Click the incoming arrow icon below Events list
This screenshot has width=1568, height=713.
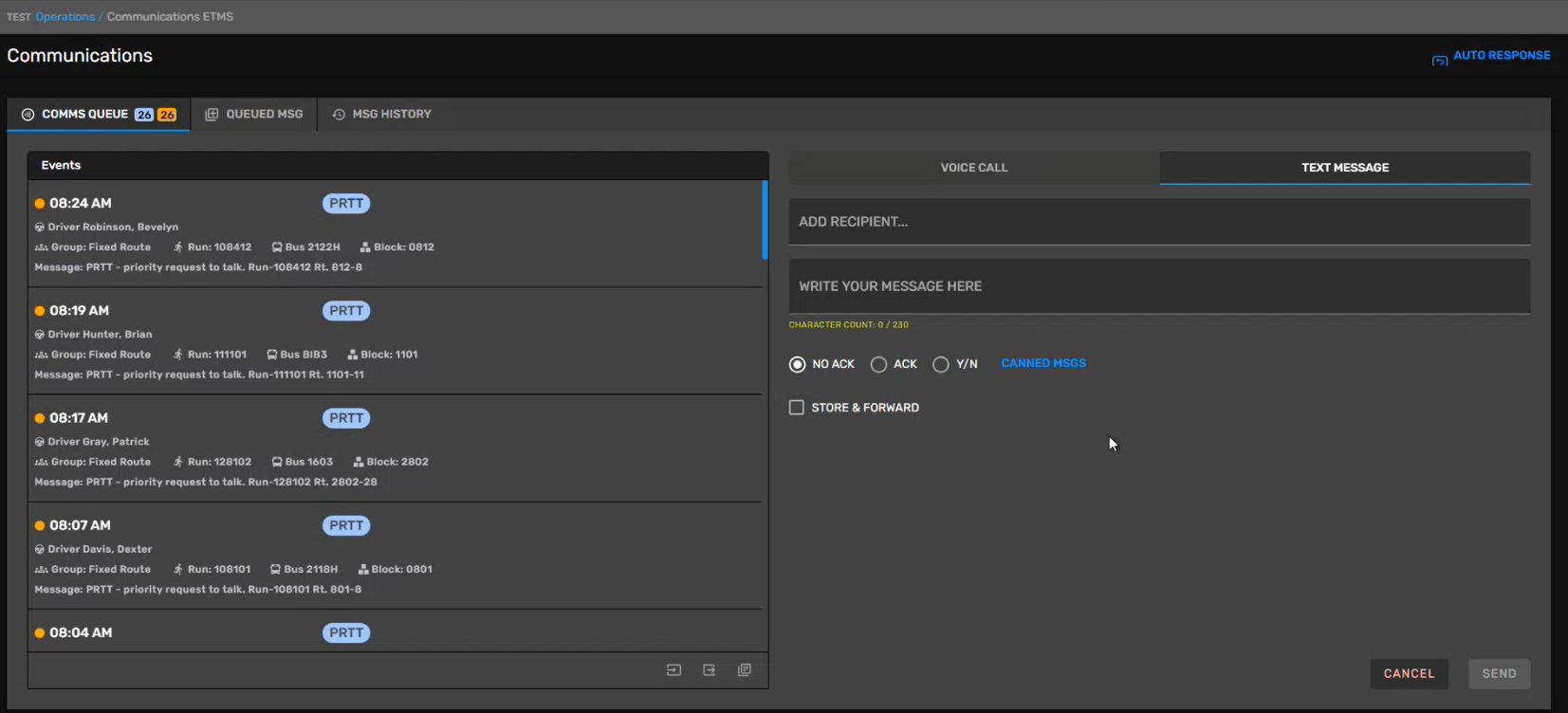673,670
